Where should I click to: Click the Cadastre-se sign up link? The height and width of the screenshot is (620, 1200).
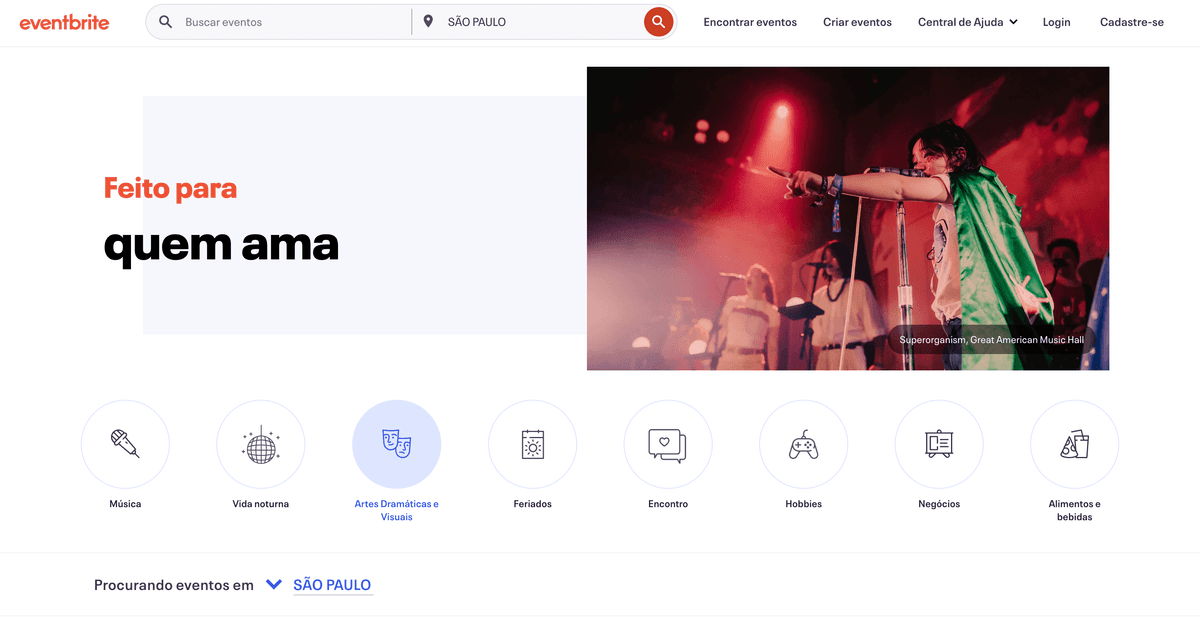point(1131,22)
